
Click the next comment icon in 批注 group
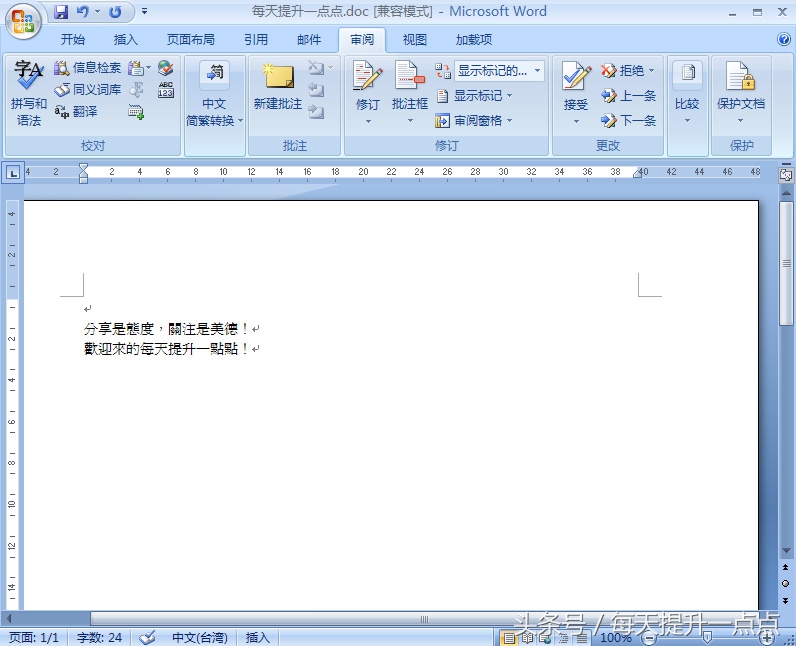point(316,112)
